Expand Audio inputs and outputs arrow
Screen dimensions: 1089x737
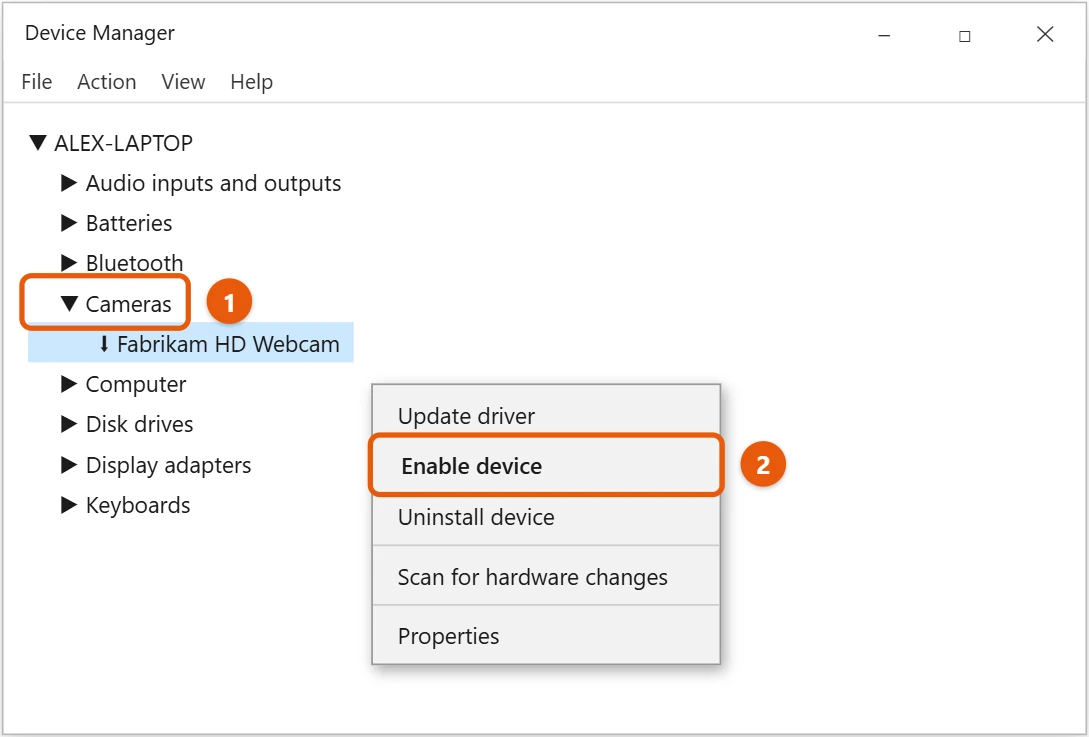(69, 183)
